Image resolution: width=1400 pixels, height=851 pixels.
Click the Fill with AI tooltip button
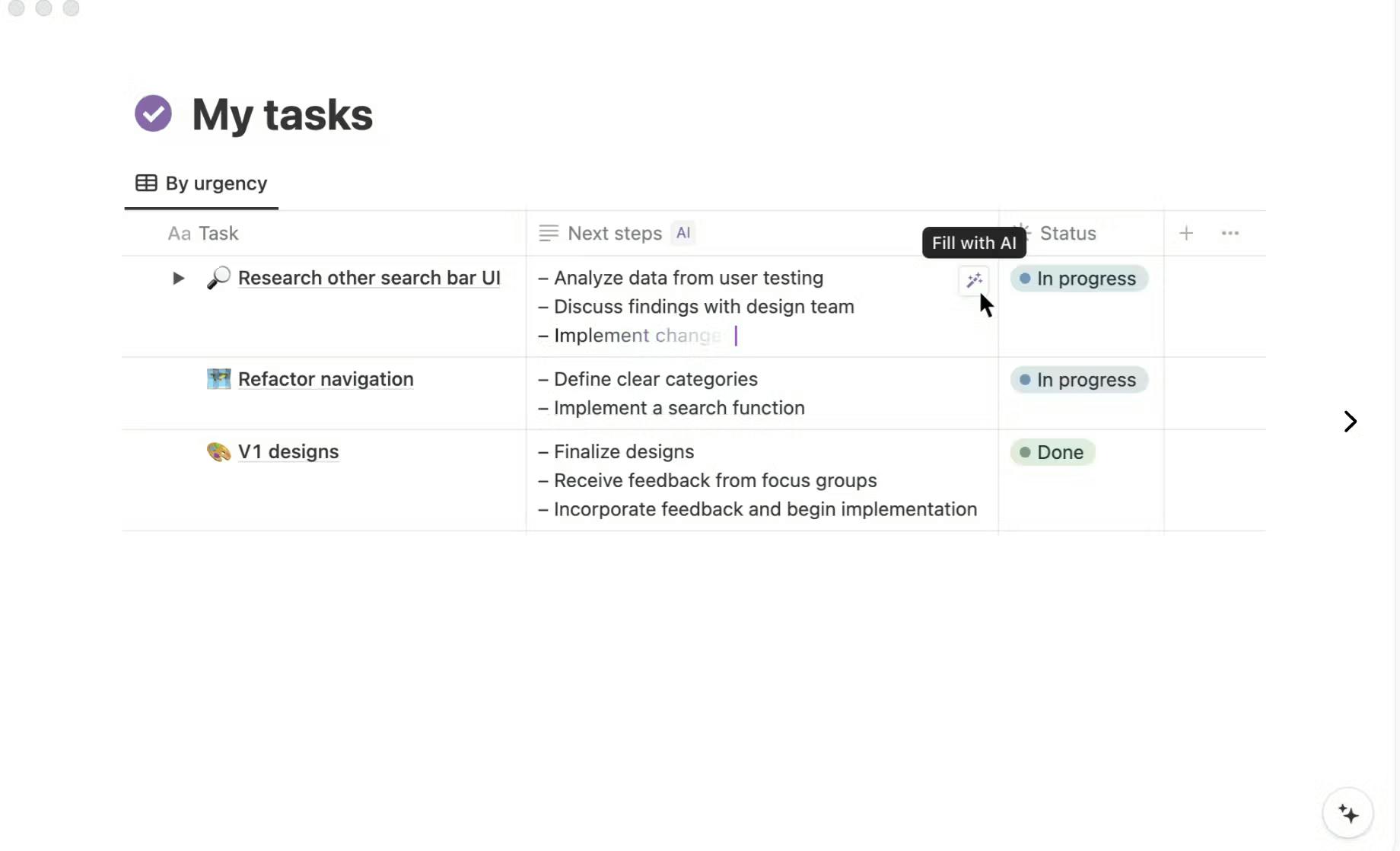point(974,242)
